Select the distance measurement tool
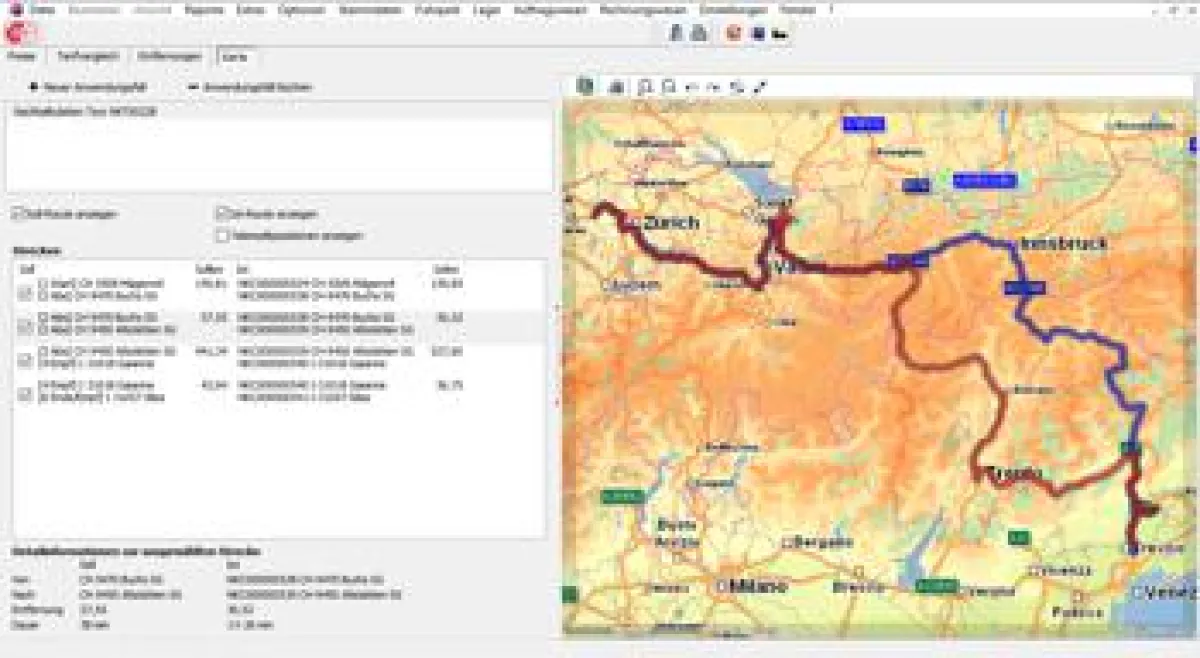Viewport: 1200px width, 658px height. [761, 85]
